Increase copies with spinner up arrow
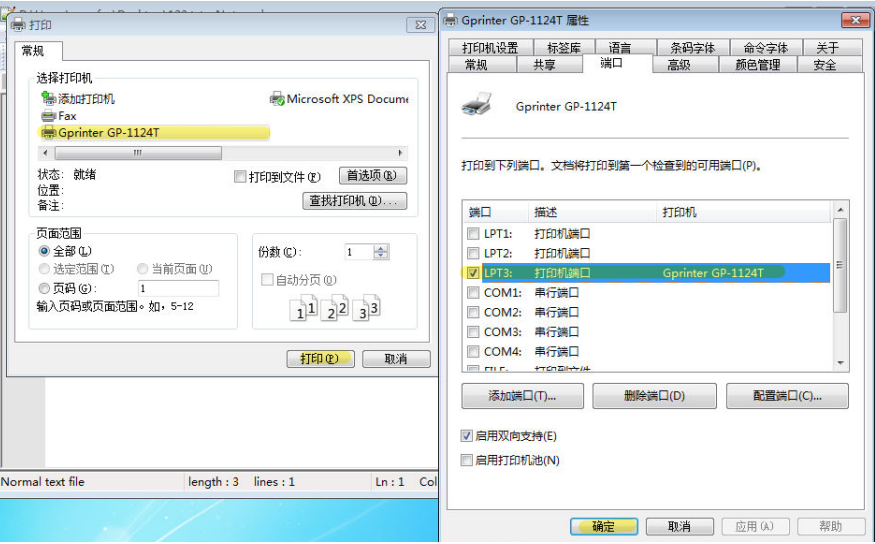The width and height of the screenshot is (875, 544). pos(381,248)
